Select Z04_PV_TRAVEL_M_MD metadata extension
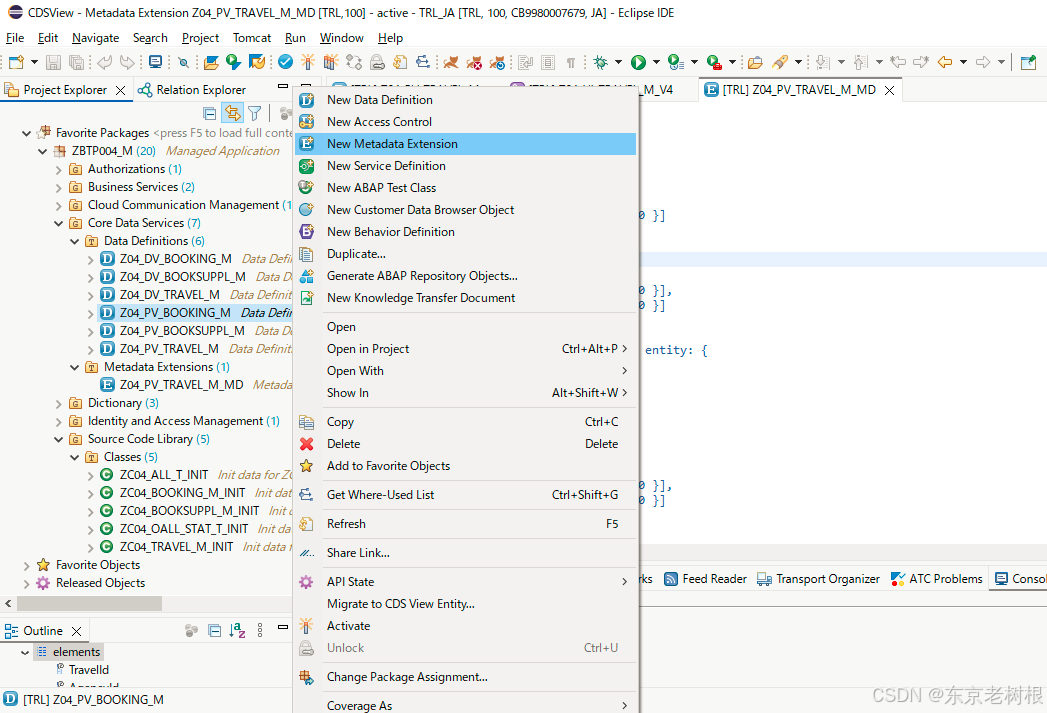1047x713 pixels. (x=182, y=385)
